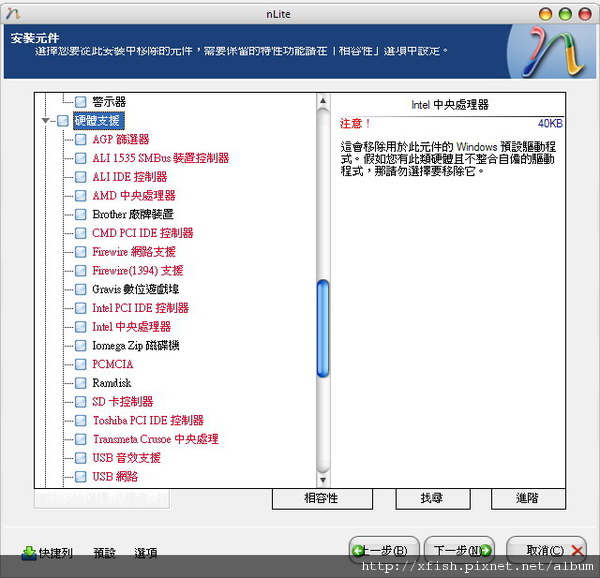The image size is (600, 578).
Task: Select the Iomega Zip 磁碟機 entry
Action: pos(135,345)
